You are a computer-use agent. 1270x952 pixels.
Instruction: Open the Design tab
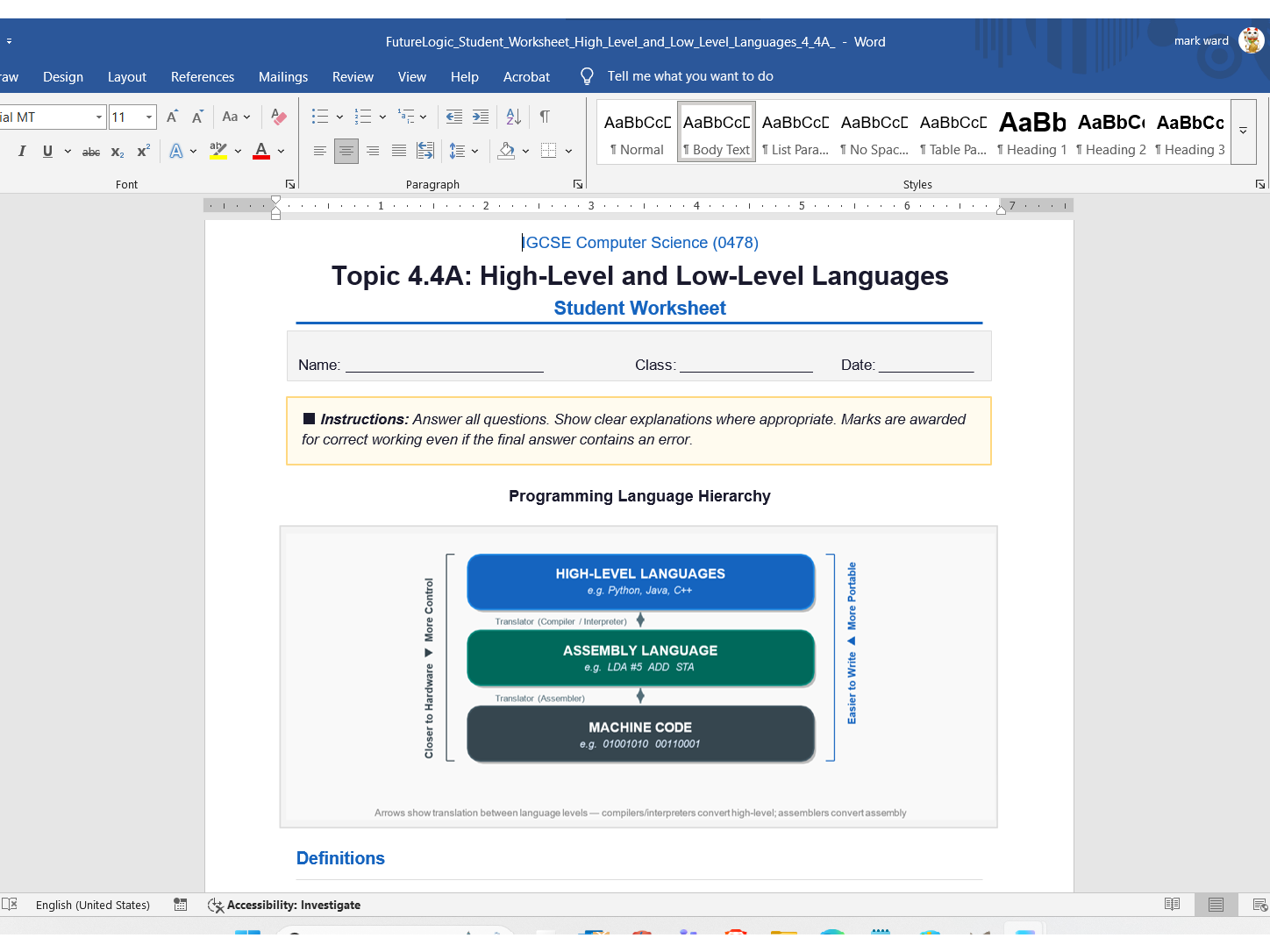click(63, 77)
